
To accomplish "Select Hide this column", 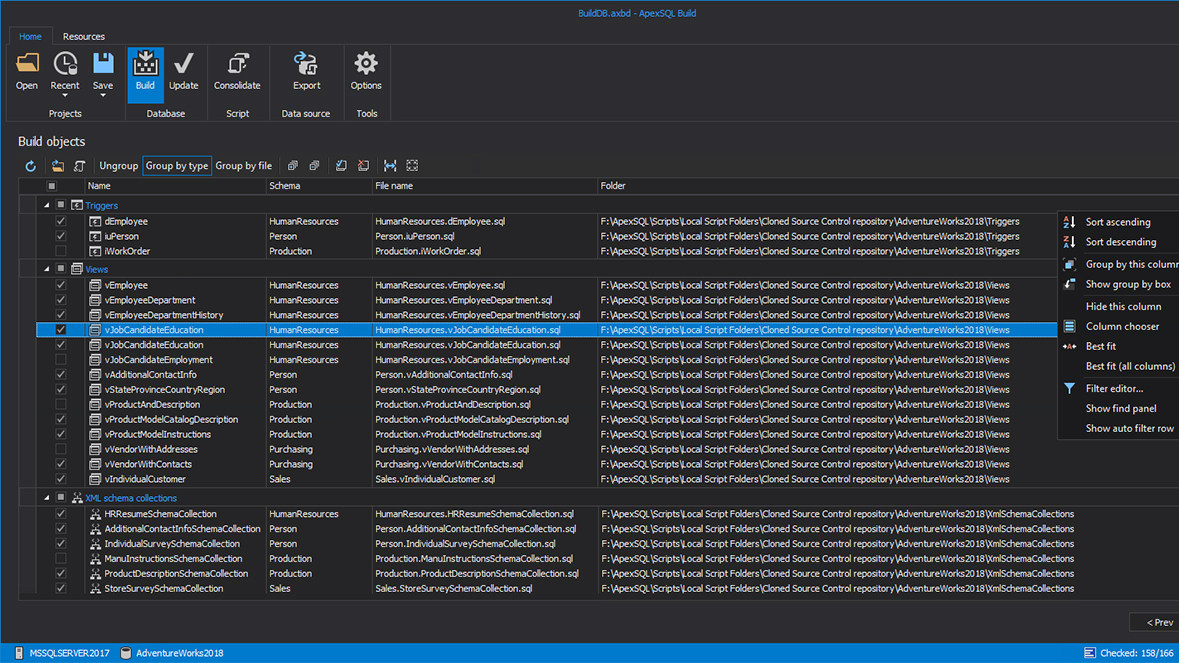I will 1119,307.
